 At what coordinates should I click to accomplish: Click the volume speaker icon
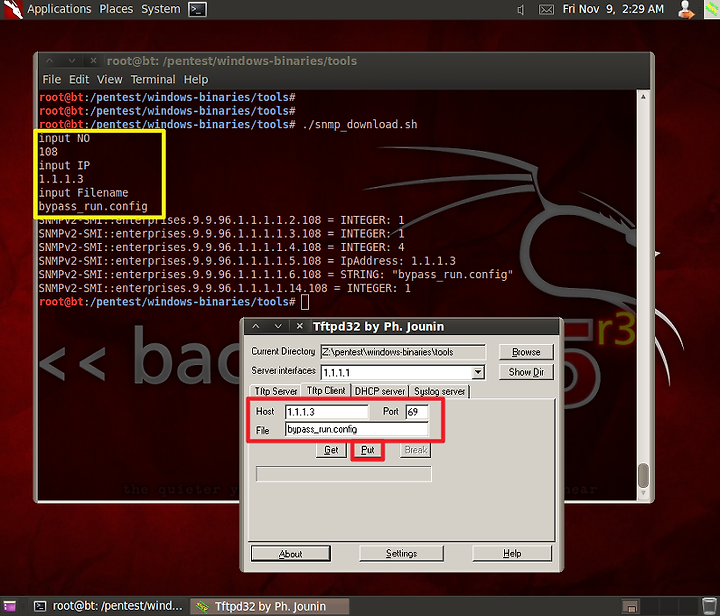coord(520,10)
